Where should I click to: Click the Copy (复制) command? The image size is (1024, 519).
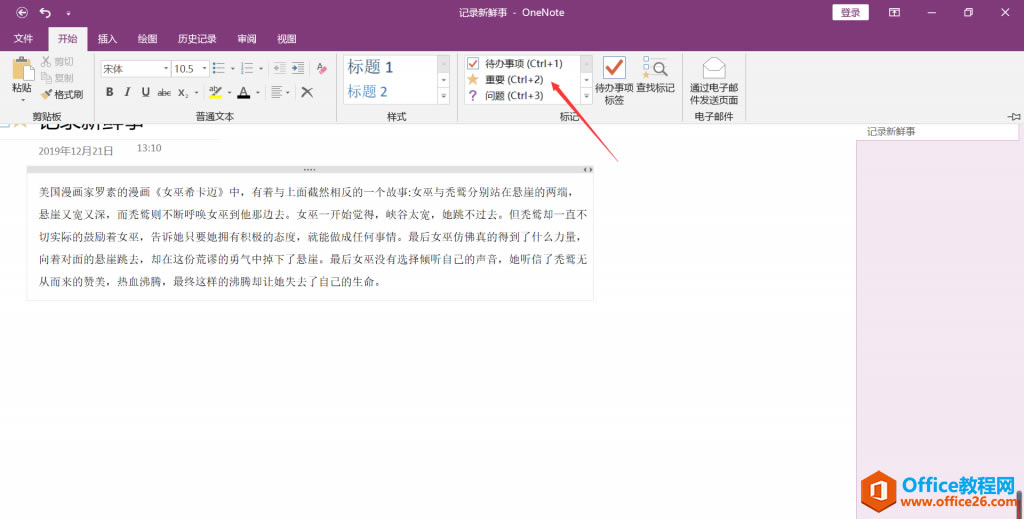pyautogui.click(x=57, y=78)
